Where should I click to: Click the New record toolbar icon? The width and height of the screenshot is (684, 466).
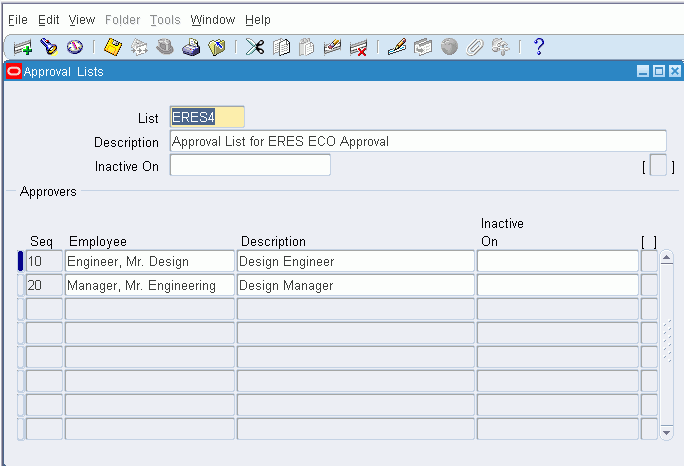22,47
